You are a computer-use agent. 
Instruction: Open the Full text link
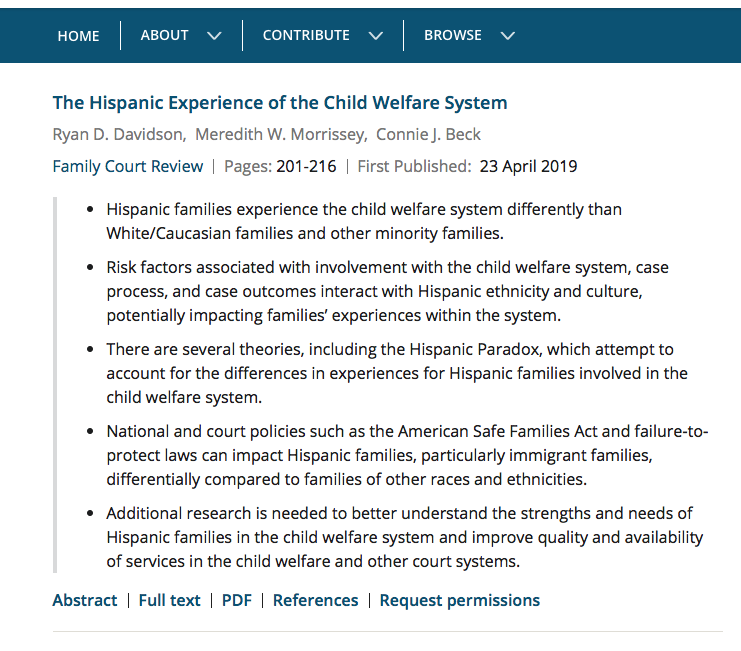coord(169,600)
